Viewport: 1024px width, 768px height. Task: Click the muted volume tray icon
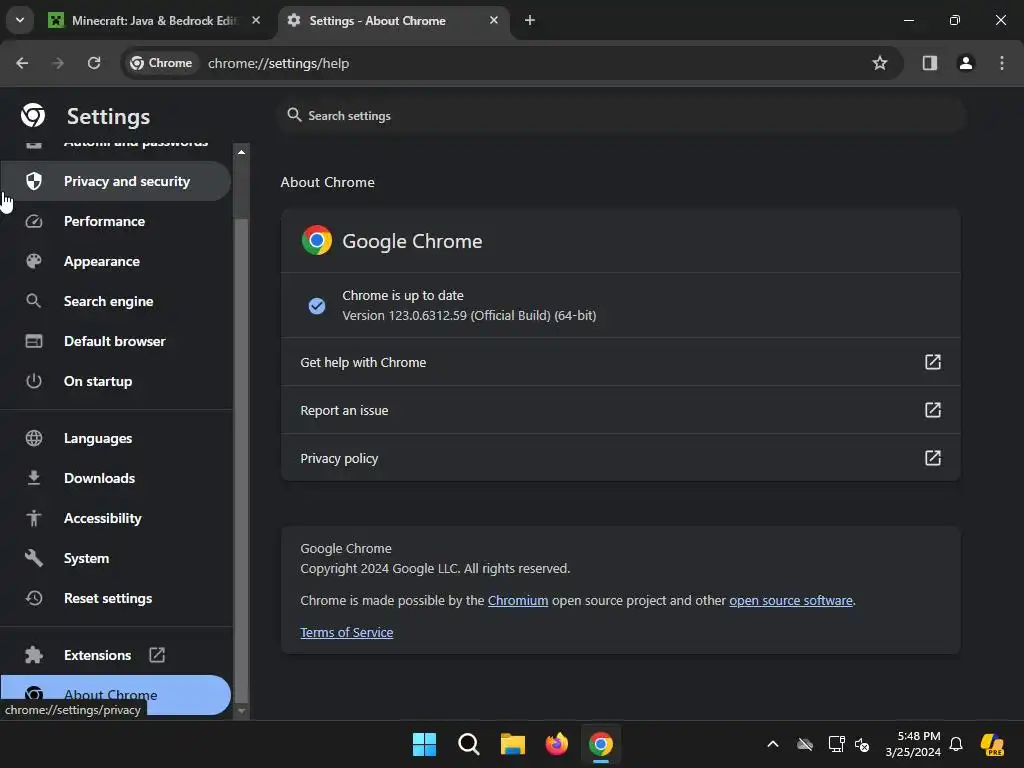862,744
